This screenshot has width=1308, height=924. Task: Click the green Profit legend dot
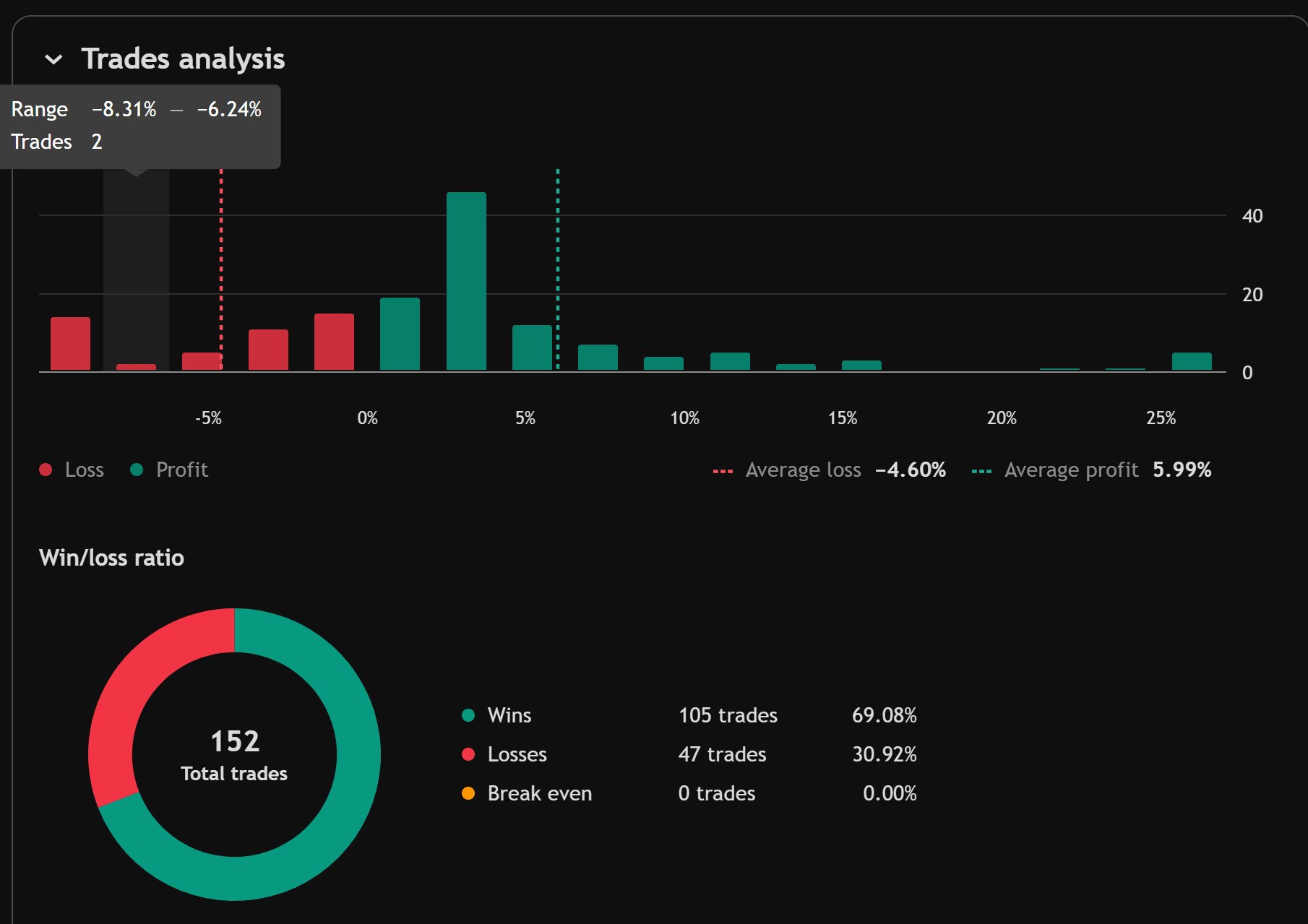(137, 470)
